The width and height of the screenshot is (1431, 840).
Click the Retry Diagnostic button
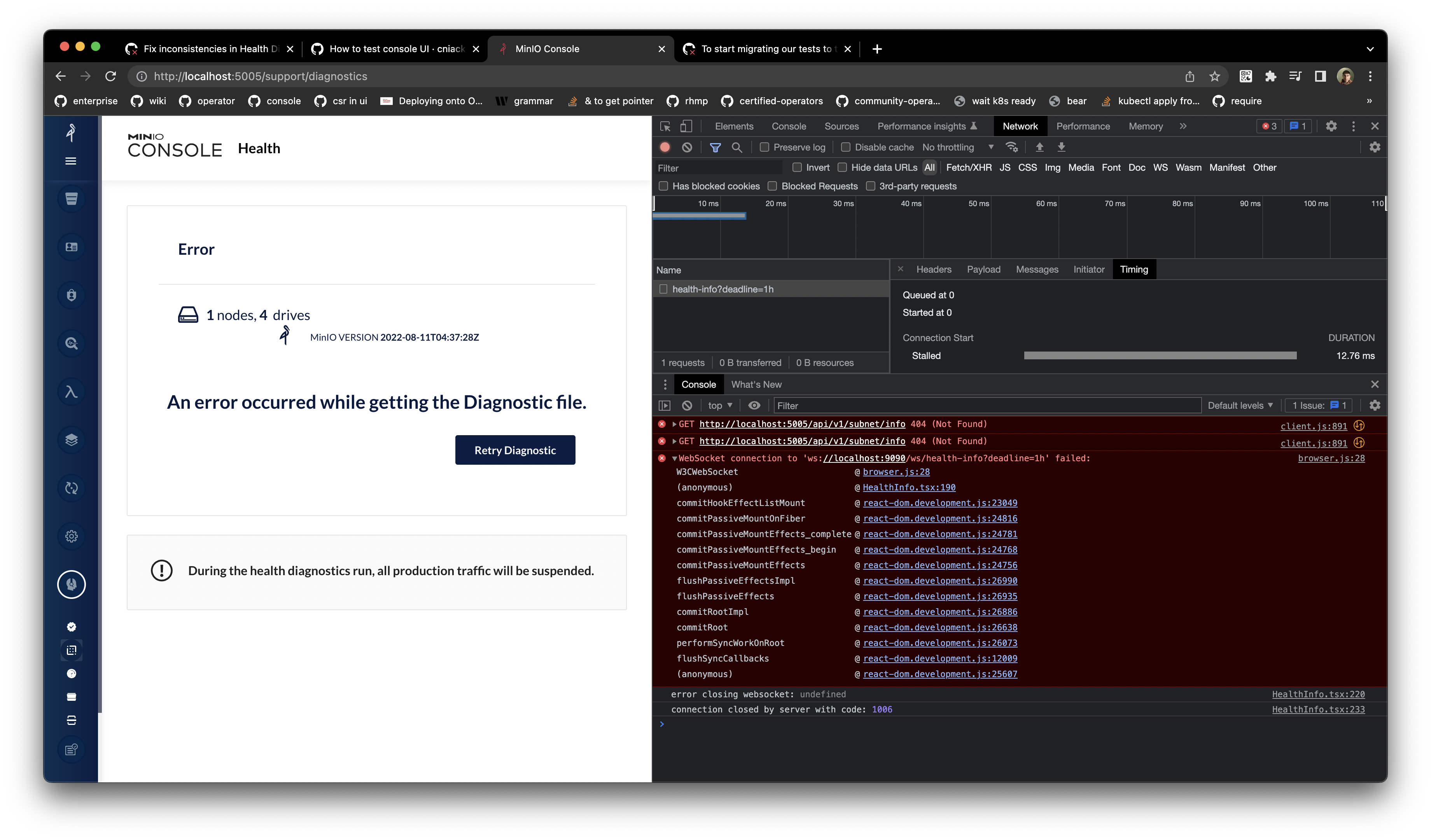(x=515, y=450)
